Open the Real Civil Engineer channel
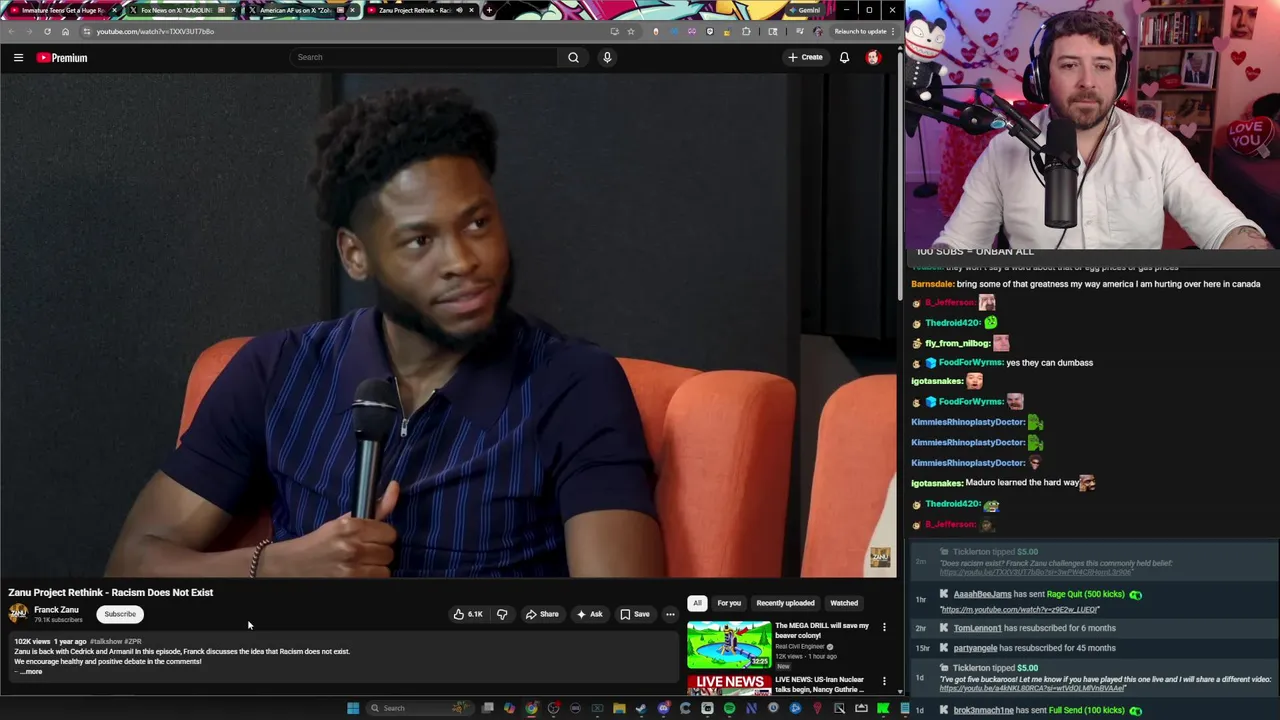 (x=800, y=647)
